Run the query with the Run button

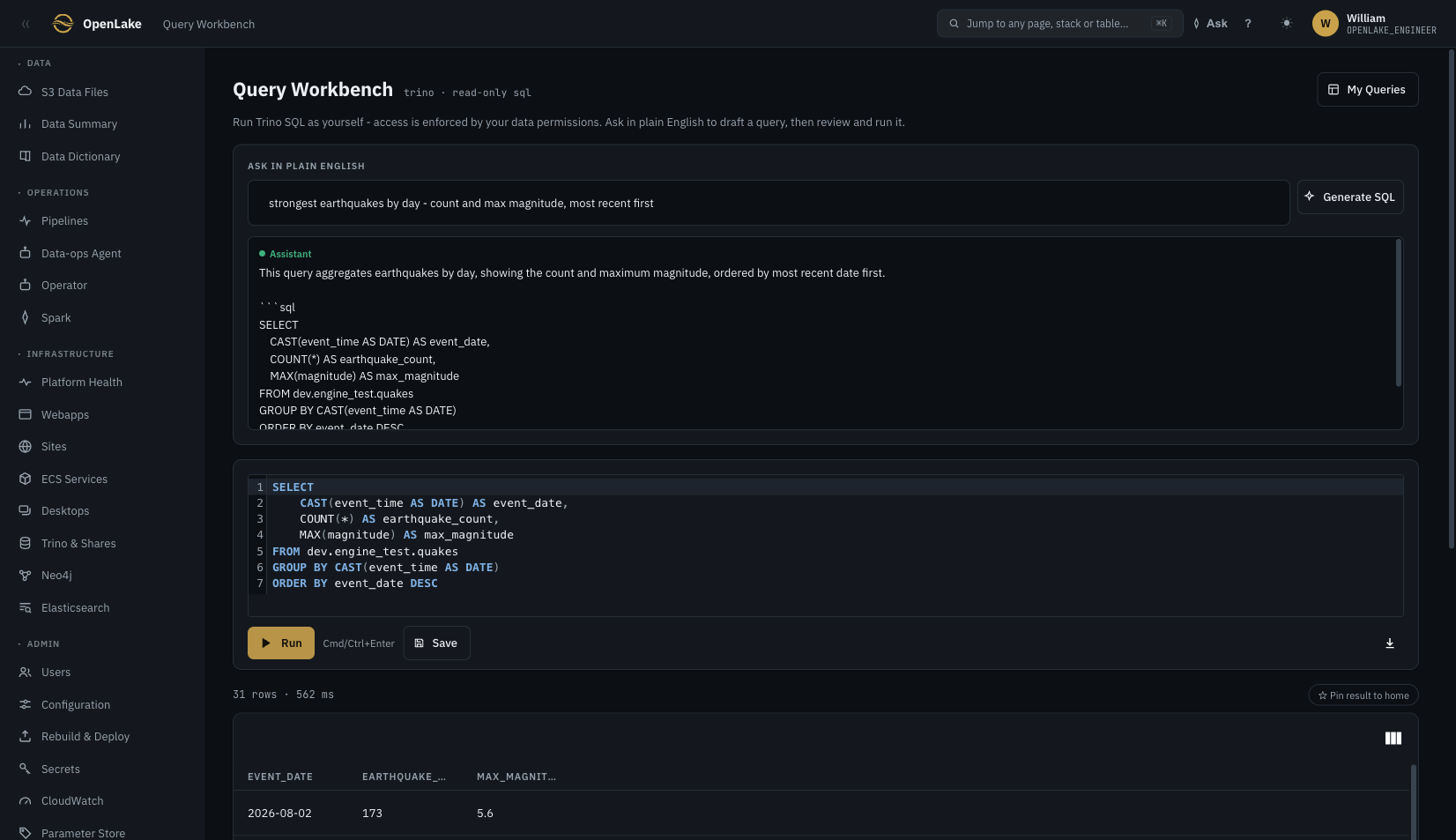click(281, 643)
